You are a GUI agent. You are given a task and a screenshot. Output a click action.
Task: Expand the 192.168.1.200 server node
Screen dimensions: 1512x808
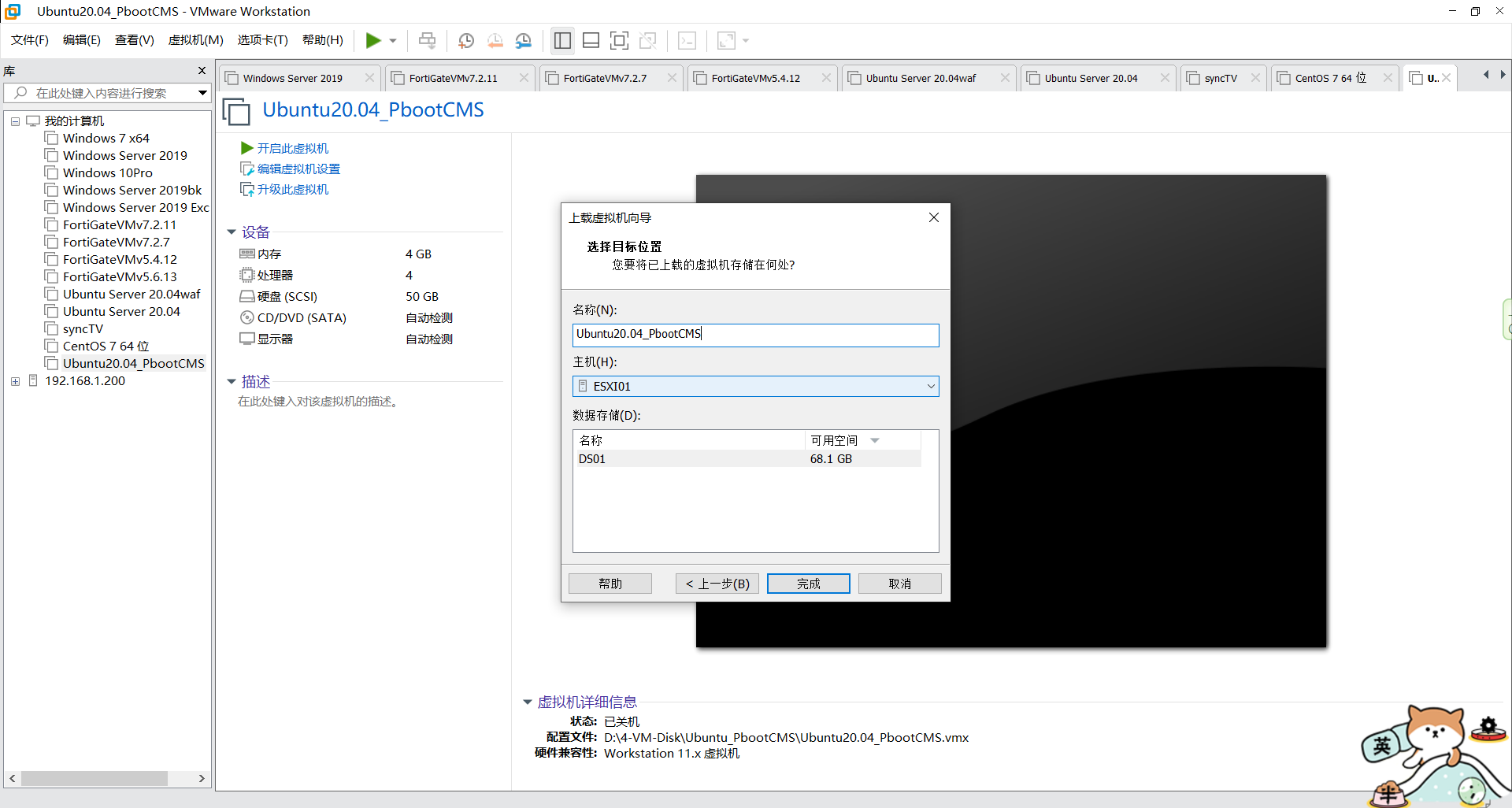coord(15,381)
